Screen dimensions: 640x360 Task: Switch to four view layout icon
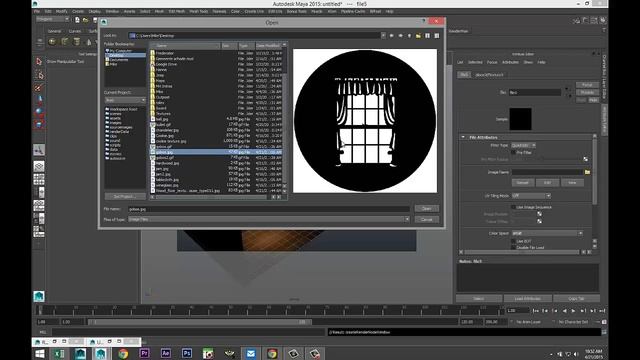pyautogui.click(x=39, y=179)
